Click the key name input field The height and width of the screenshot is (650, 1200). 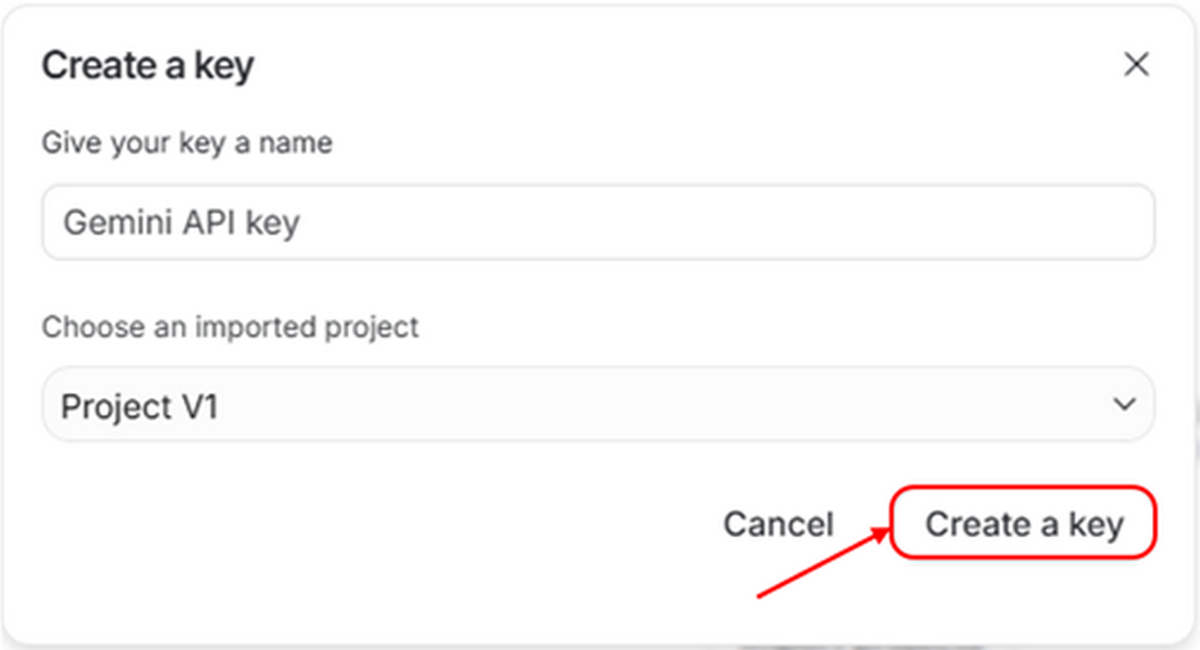[x=598, y=222]
